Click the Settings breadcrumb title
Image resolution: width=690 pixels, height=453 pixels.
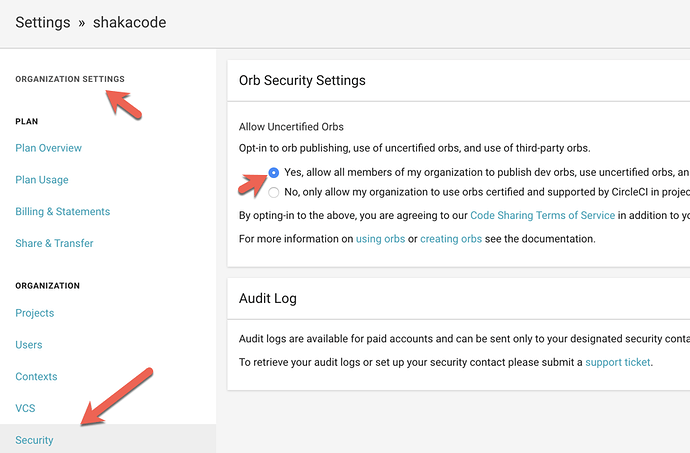(x=43, y=22)
